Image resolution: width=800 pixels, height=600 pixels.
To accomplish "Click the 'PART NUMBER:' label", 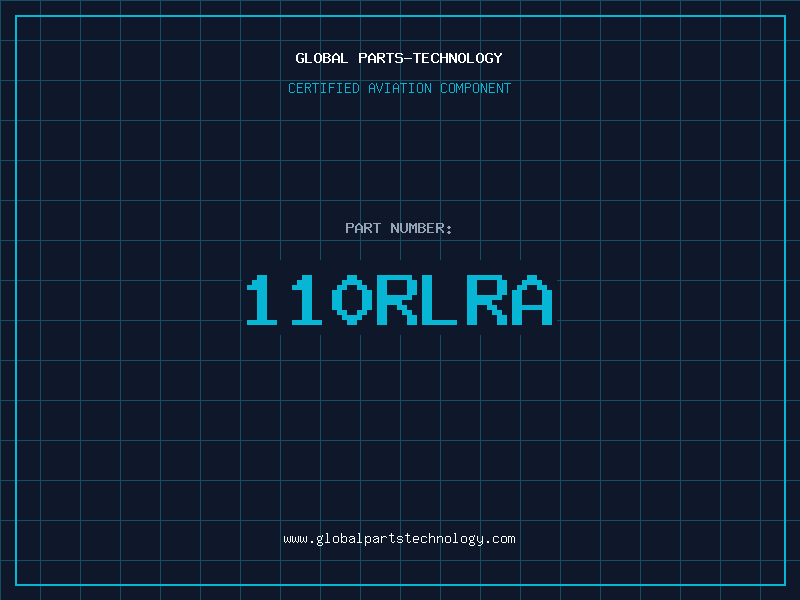I will click(x=399, y=228).
